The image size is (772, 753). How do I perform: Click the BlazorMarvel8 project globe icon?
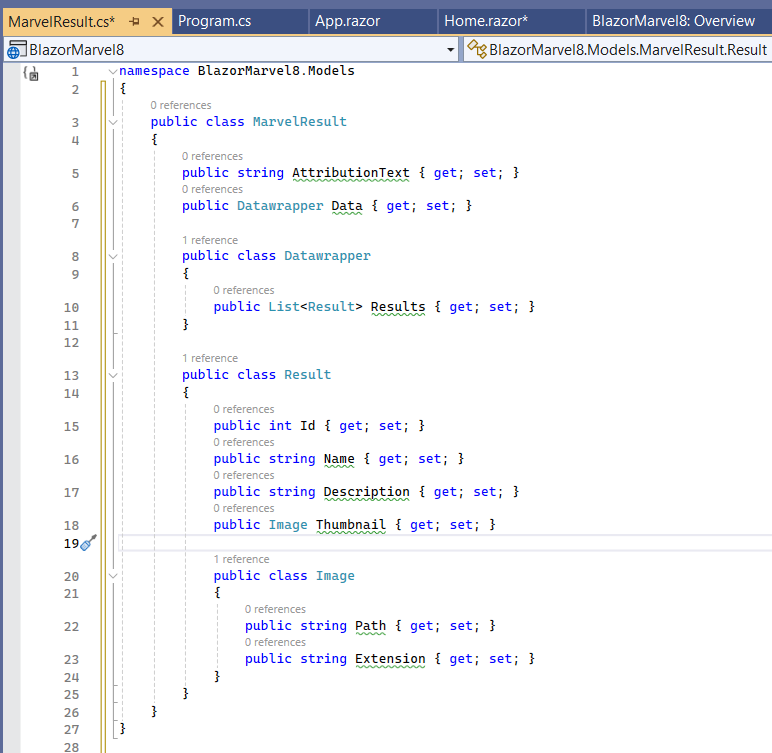[16, 50]
